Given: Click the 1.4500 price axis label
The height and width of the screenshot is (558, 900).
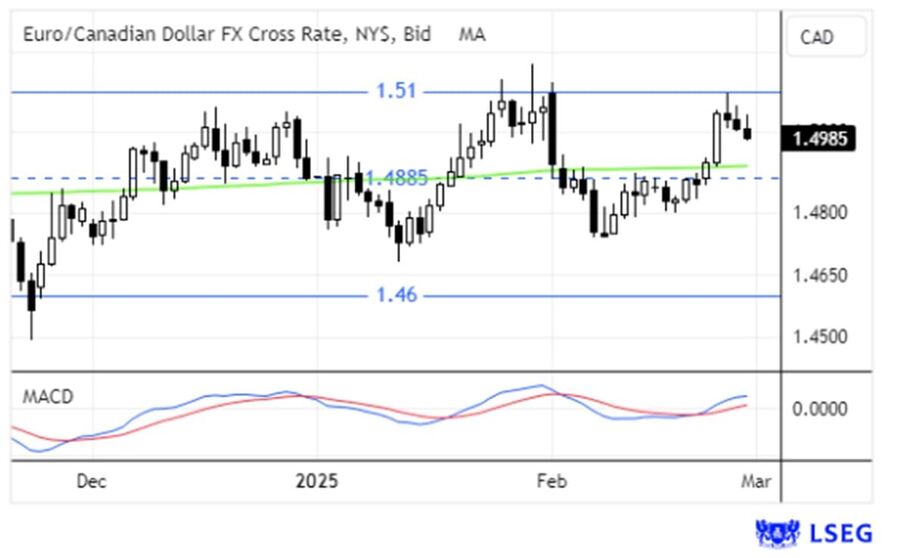Looking at the screenshot, I should 819,336.
